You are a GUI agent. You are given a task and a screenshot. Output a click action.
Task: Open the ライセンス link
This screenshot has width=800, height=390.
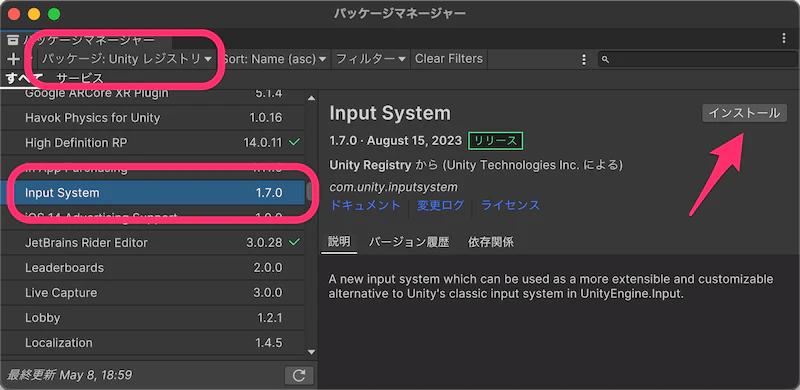(510, 205)
